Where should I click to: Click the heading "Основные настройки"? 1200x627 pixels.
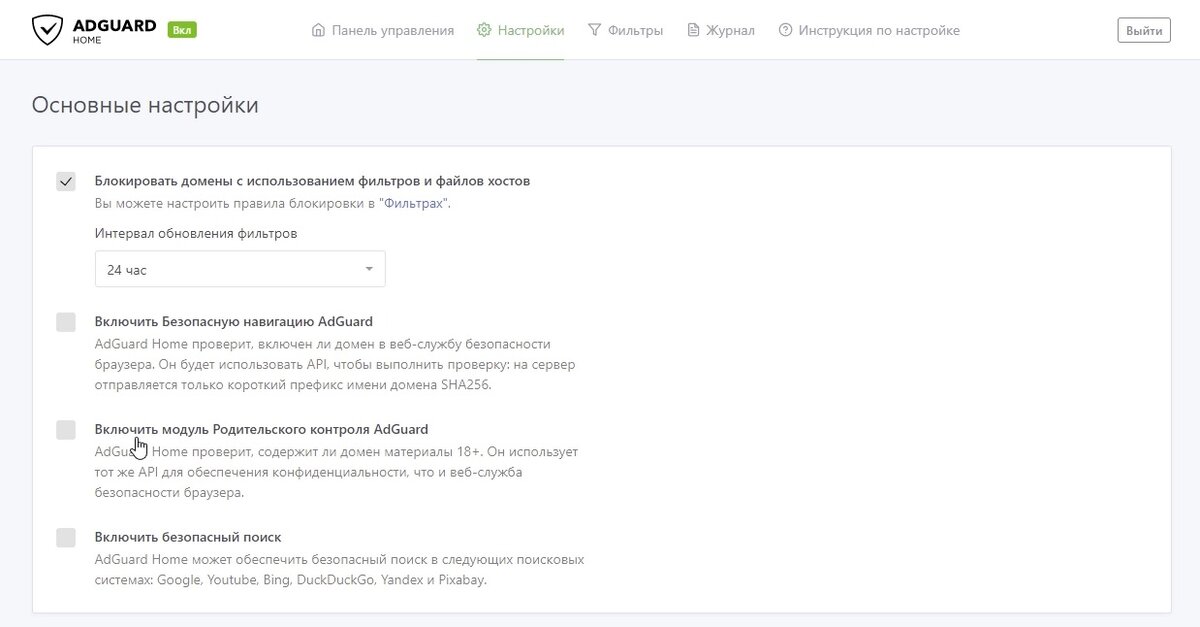[x=145, y=105]
